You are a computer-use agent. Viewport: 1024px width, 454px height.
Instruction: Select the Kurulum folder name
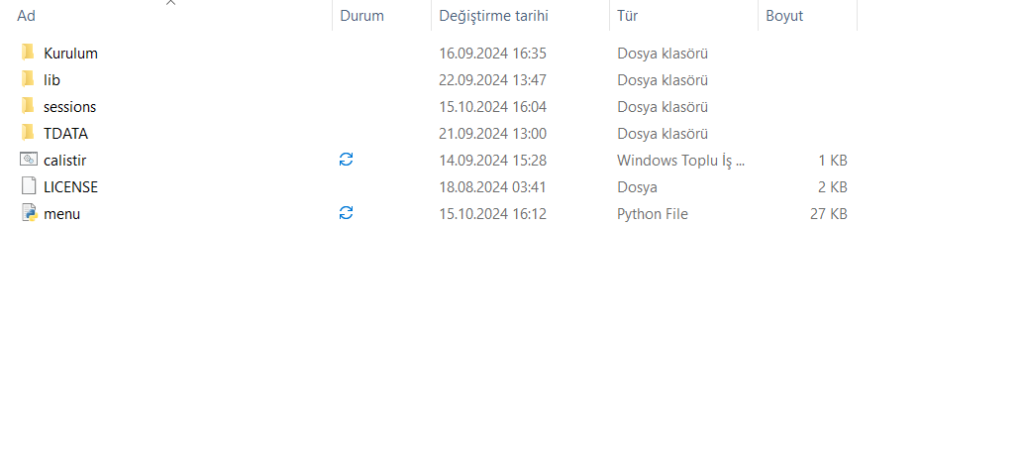[70, 53]
